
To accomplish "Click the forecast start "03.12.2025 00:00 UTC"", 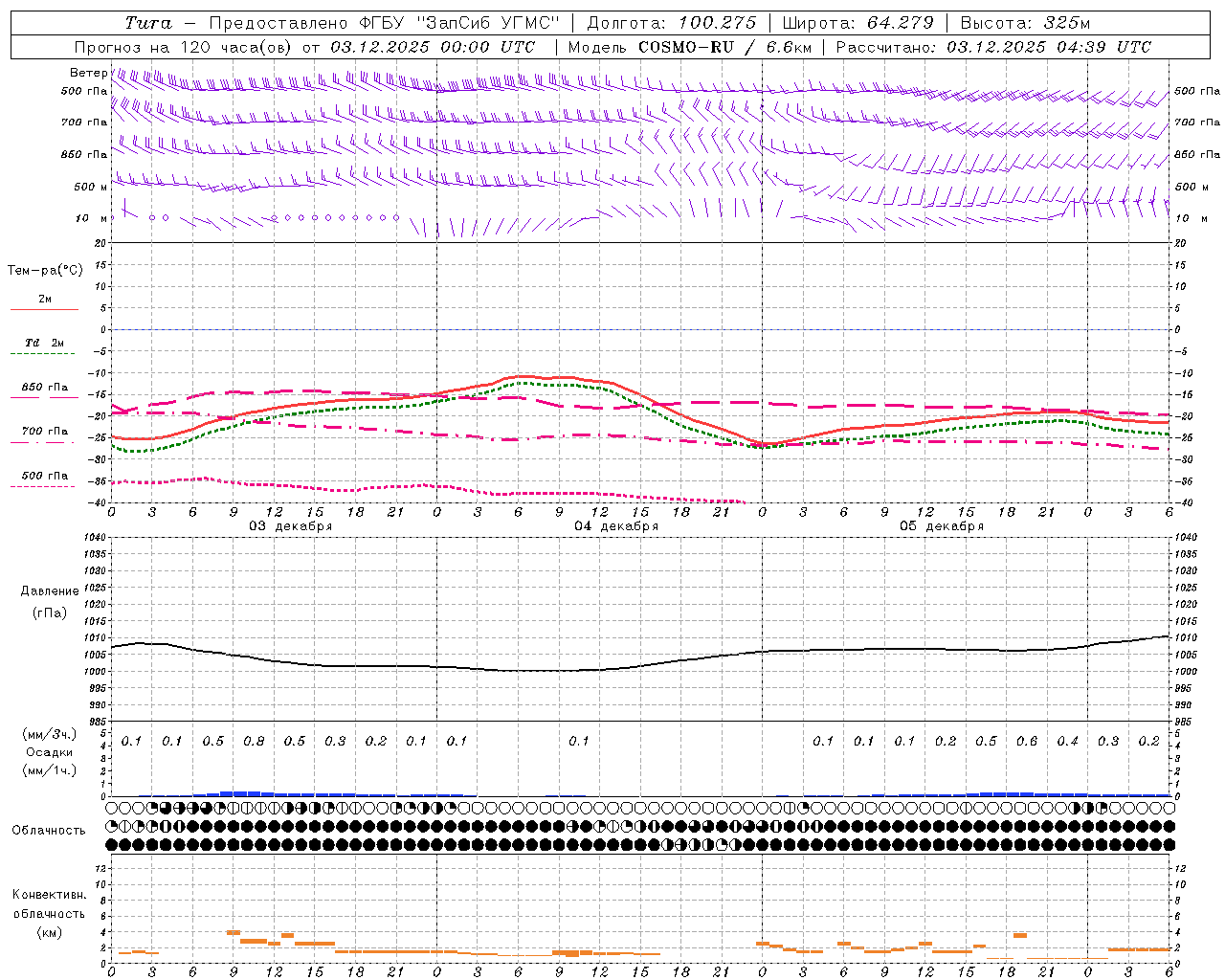I will [433, 47].
